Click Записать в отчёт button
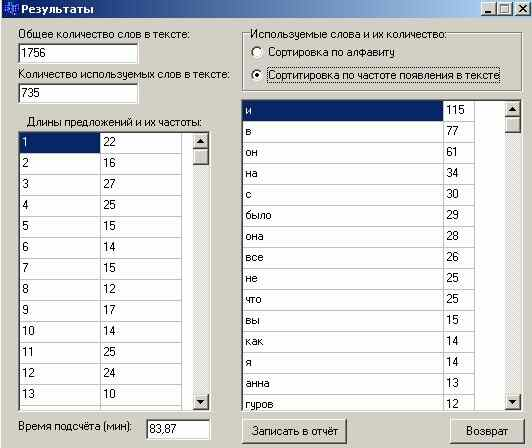 pos(294,431)
